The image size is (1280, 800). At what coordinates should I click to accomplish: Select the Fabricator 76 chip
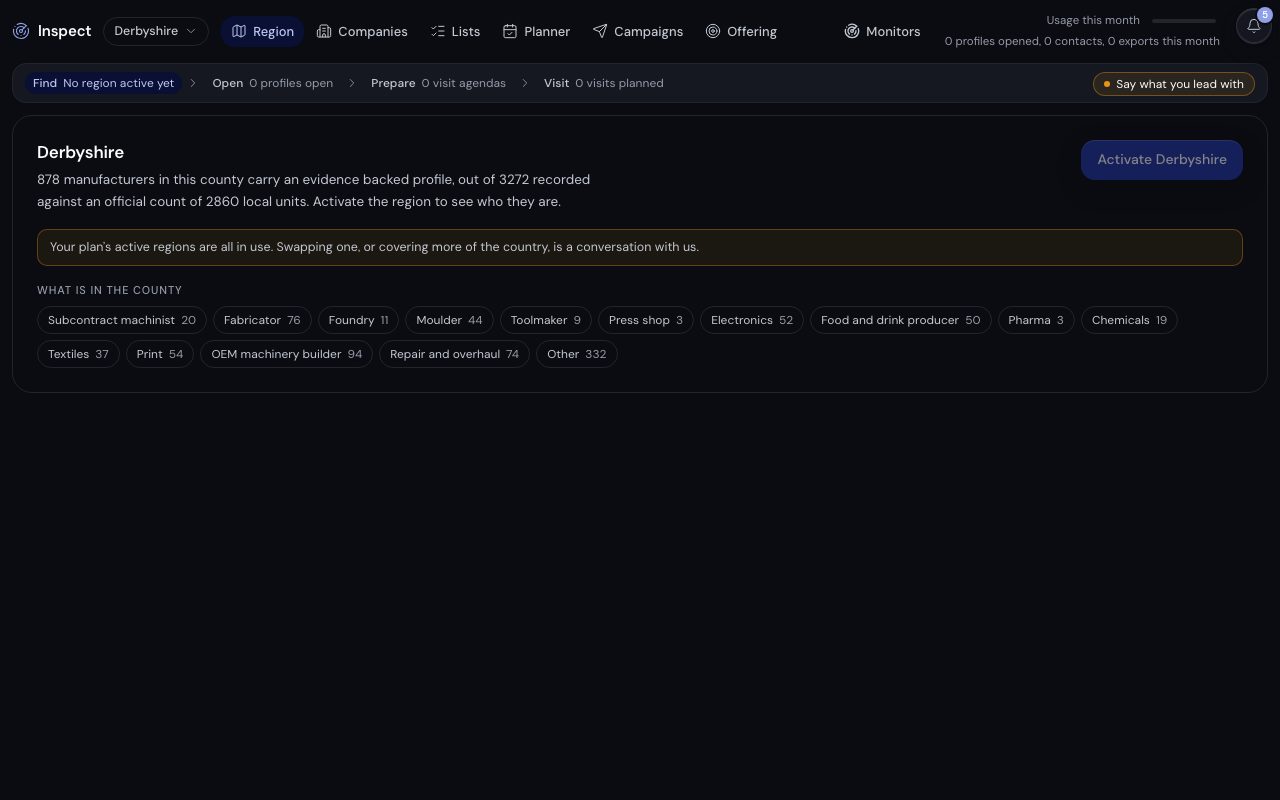click(x=262, y=320)
